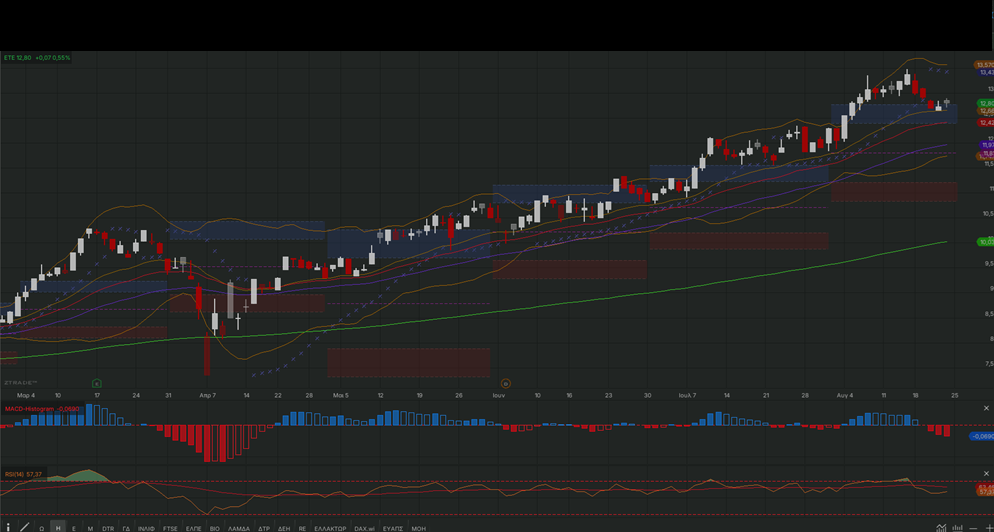Click the green 12,80 price tag
The image size is (994, 532).
(986, 103)
